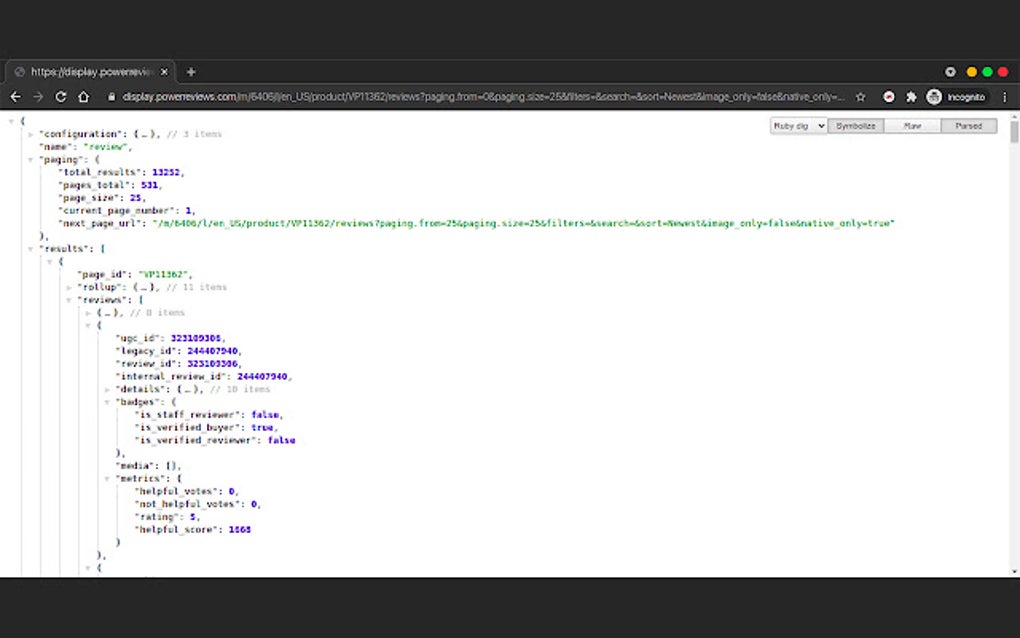Click the pages_total value 531
Viewport: 1020px width, 638px height.
[x=150, y=185]
